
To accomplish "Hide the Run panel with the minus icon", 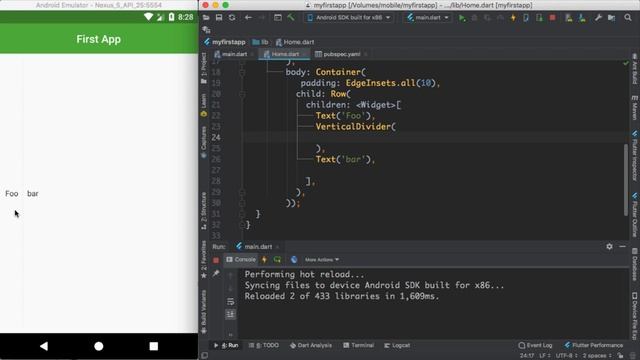I will 622,246.
